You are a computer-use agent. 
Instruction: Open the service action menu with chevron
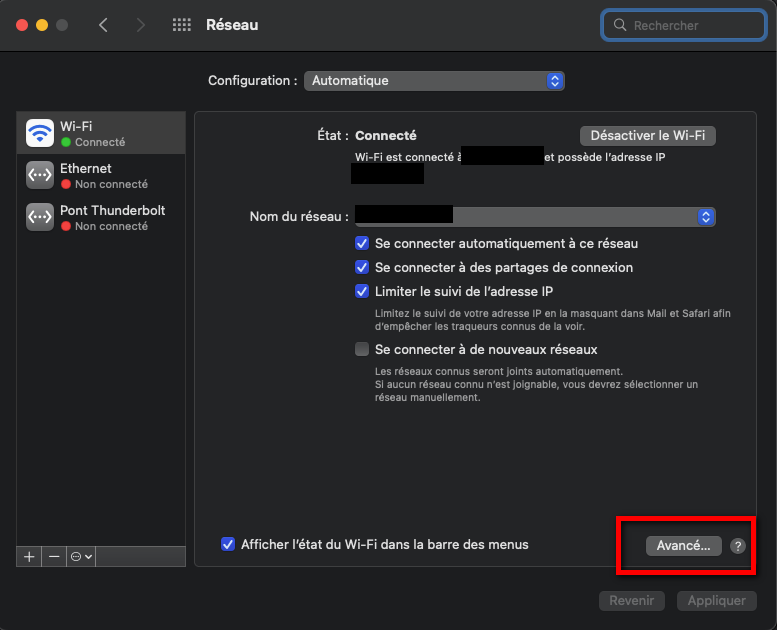[x=82, y=556]
